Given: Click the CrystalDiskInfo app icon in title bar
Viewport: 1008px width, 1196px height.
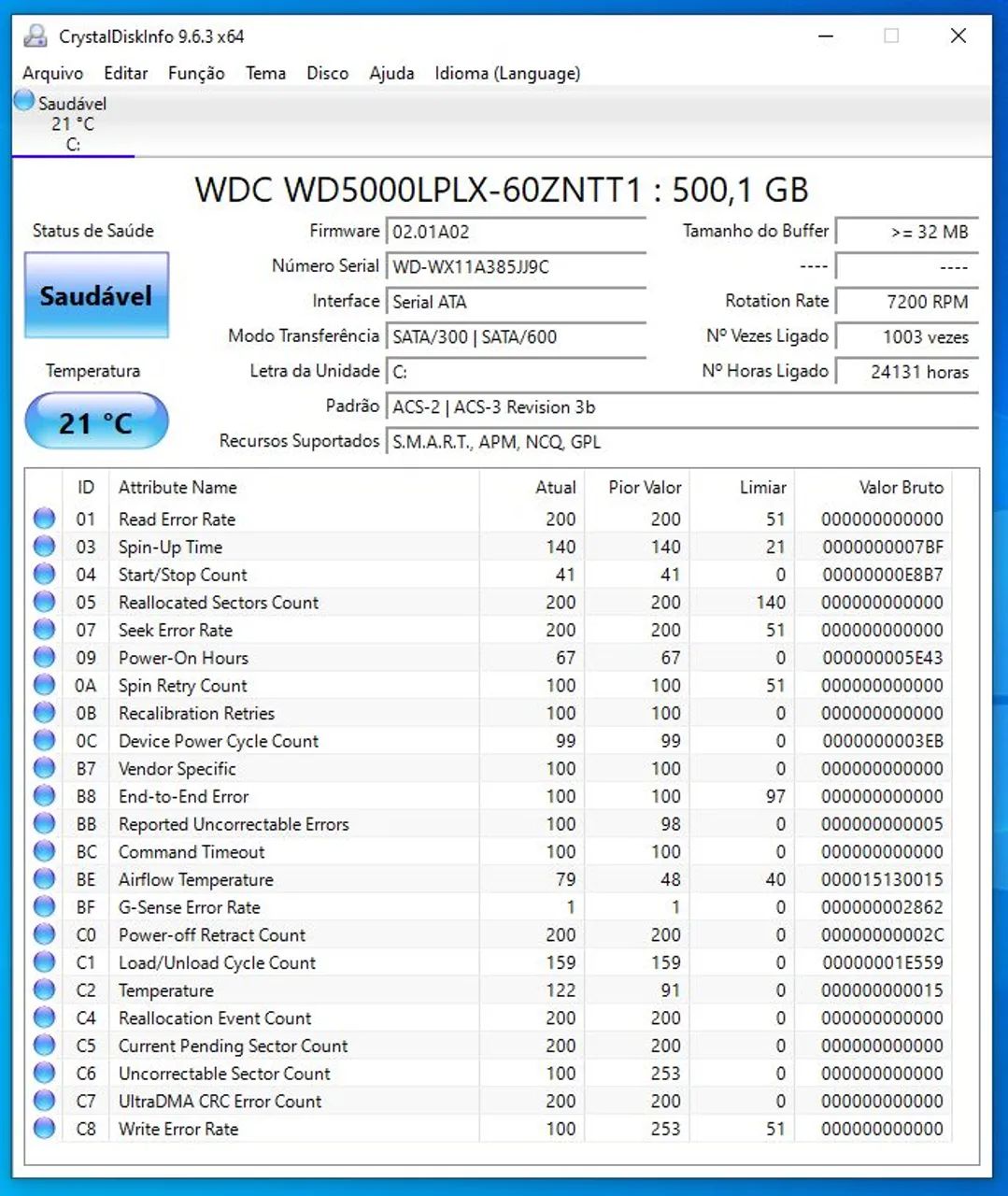Looking at the screenshot, I should click(35, 36).
